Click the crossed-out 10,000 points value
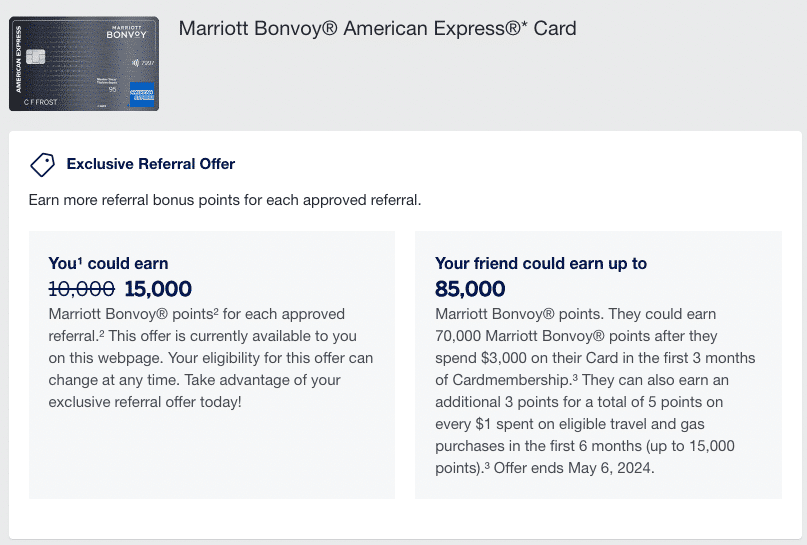This screenshot has width=807, height=545. pyautogui.click(x=82, y=289)
